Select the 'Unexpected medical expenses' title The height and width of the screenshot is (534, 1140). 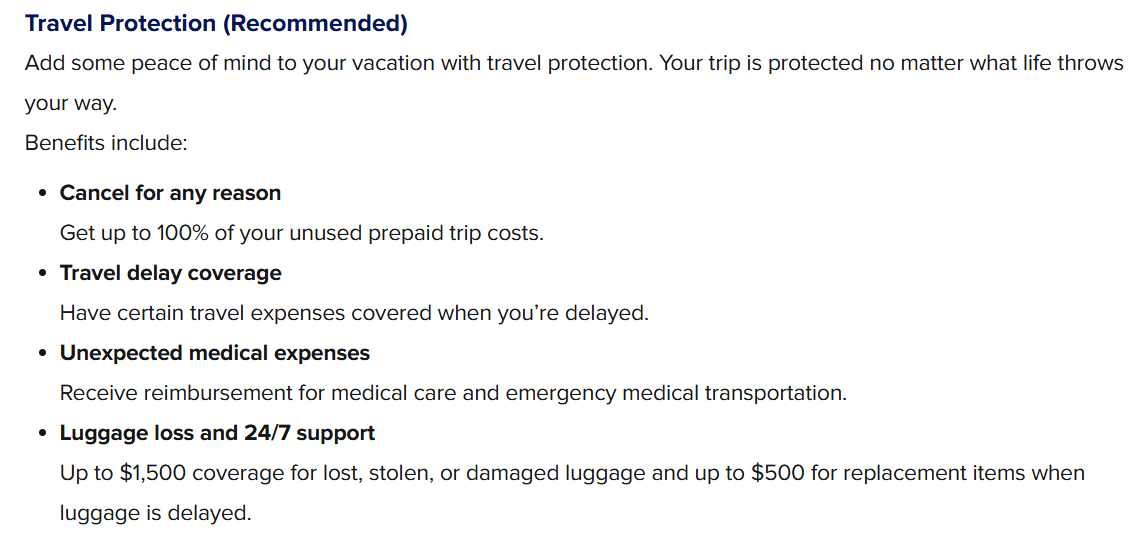point(214,353)
